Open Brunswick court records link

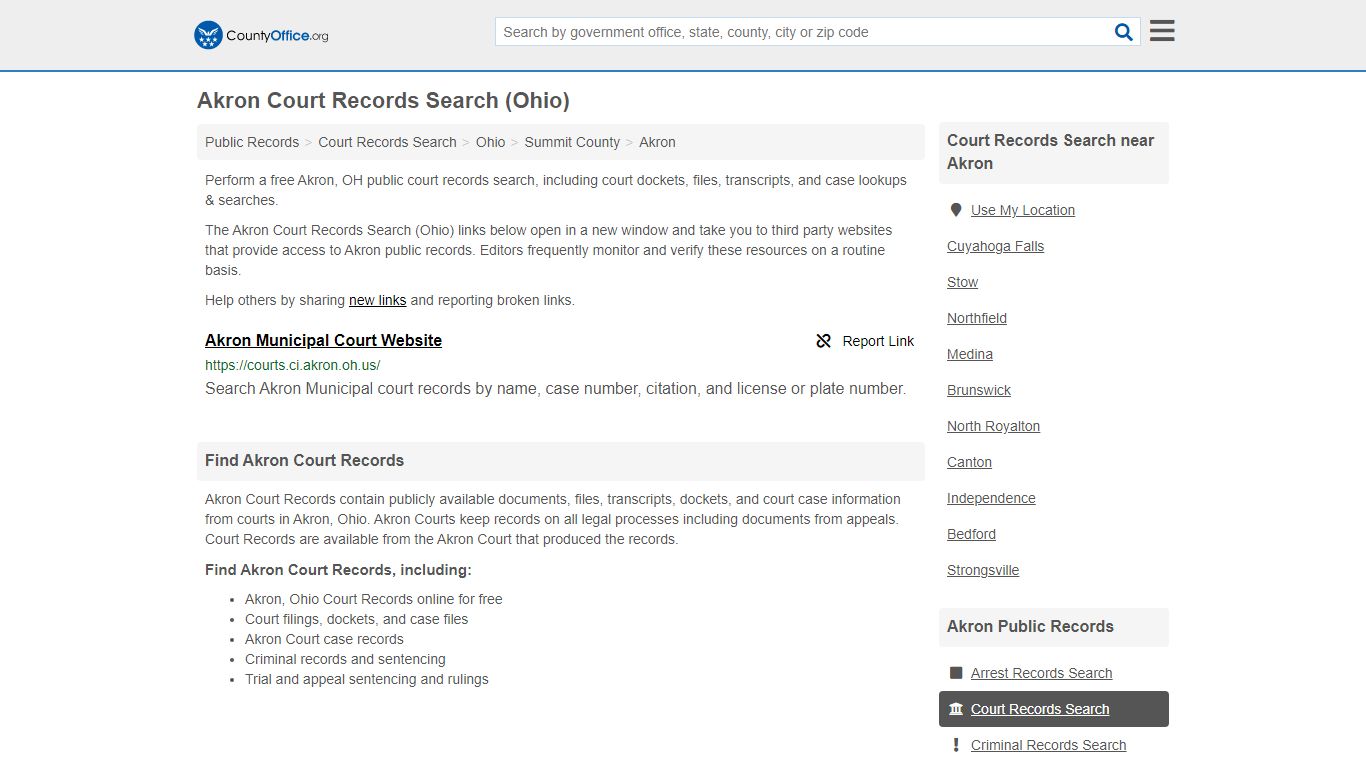pyautogui.click(x=979, y=390)
